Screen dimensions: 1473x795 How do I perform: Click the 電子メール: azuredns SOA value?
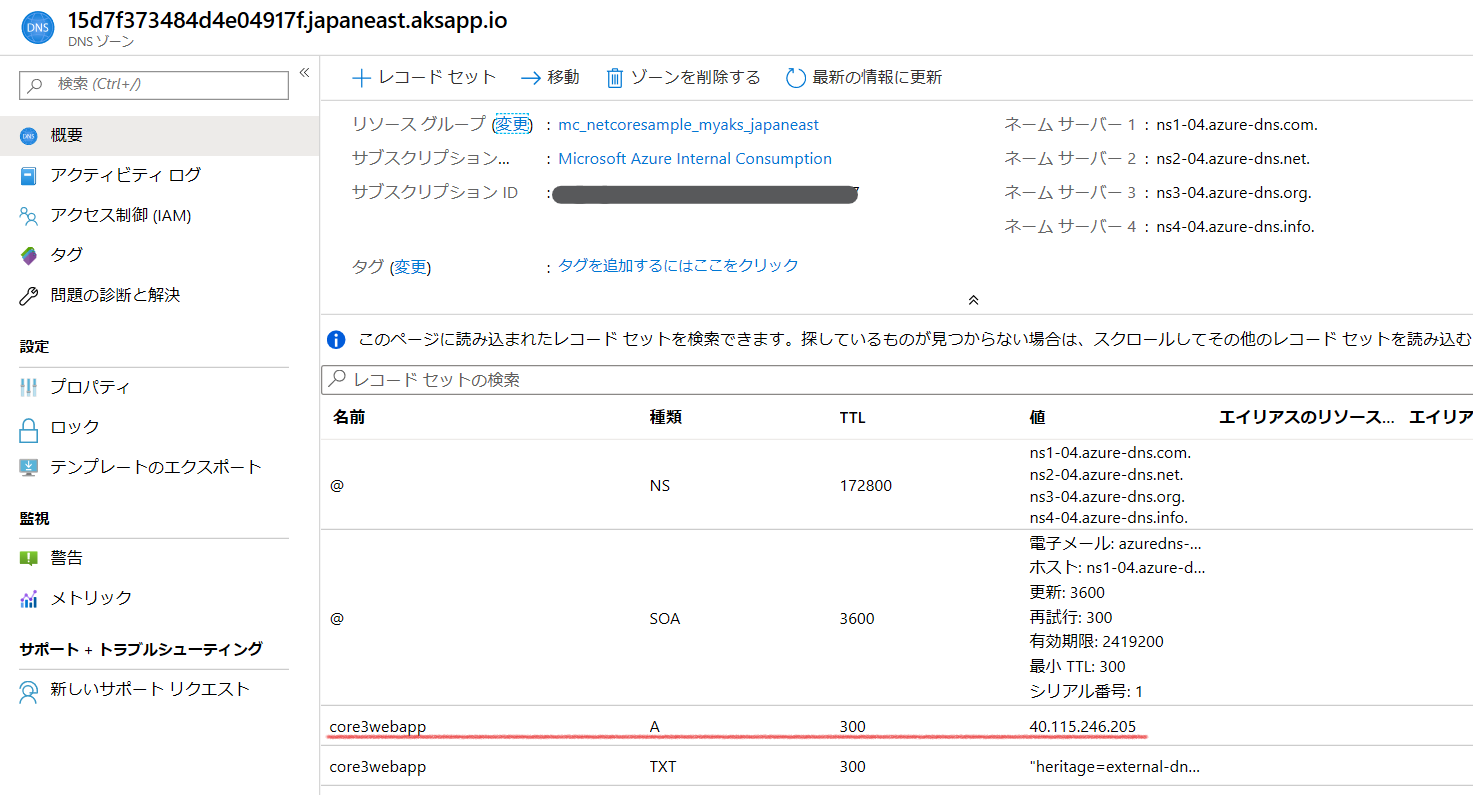click(1115, 544)
